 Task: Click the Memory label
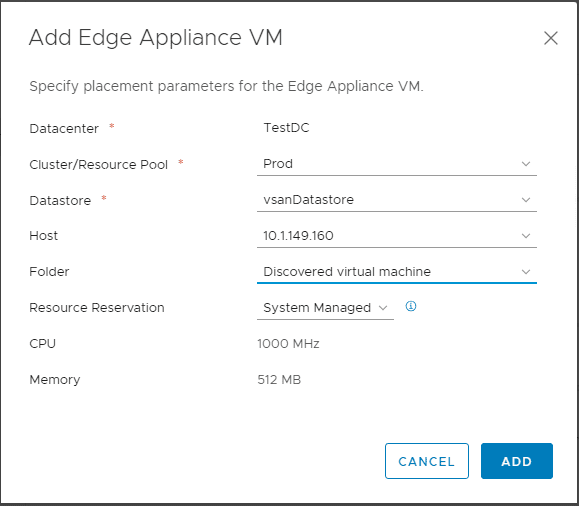(x=55, y=380)
